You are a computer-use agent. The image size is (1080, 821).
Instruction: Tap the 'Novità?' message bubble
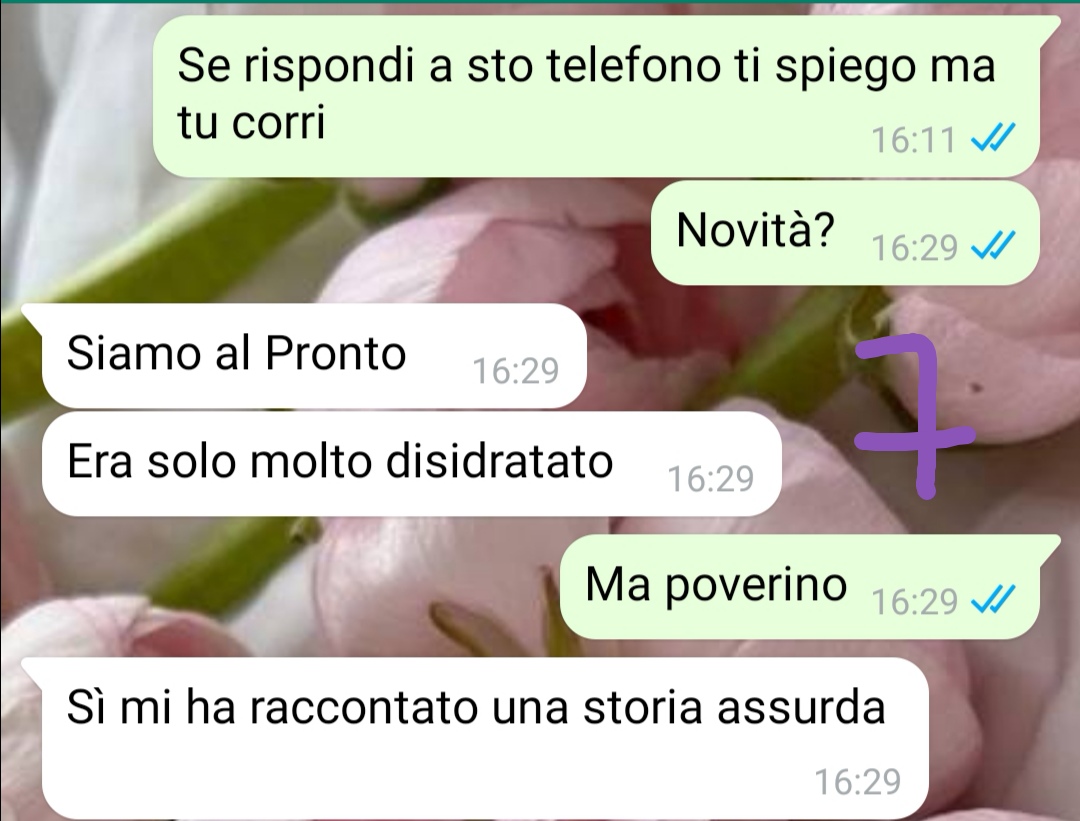(x=845, y=233)
